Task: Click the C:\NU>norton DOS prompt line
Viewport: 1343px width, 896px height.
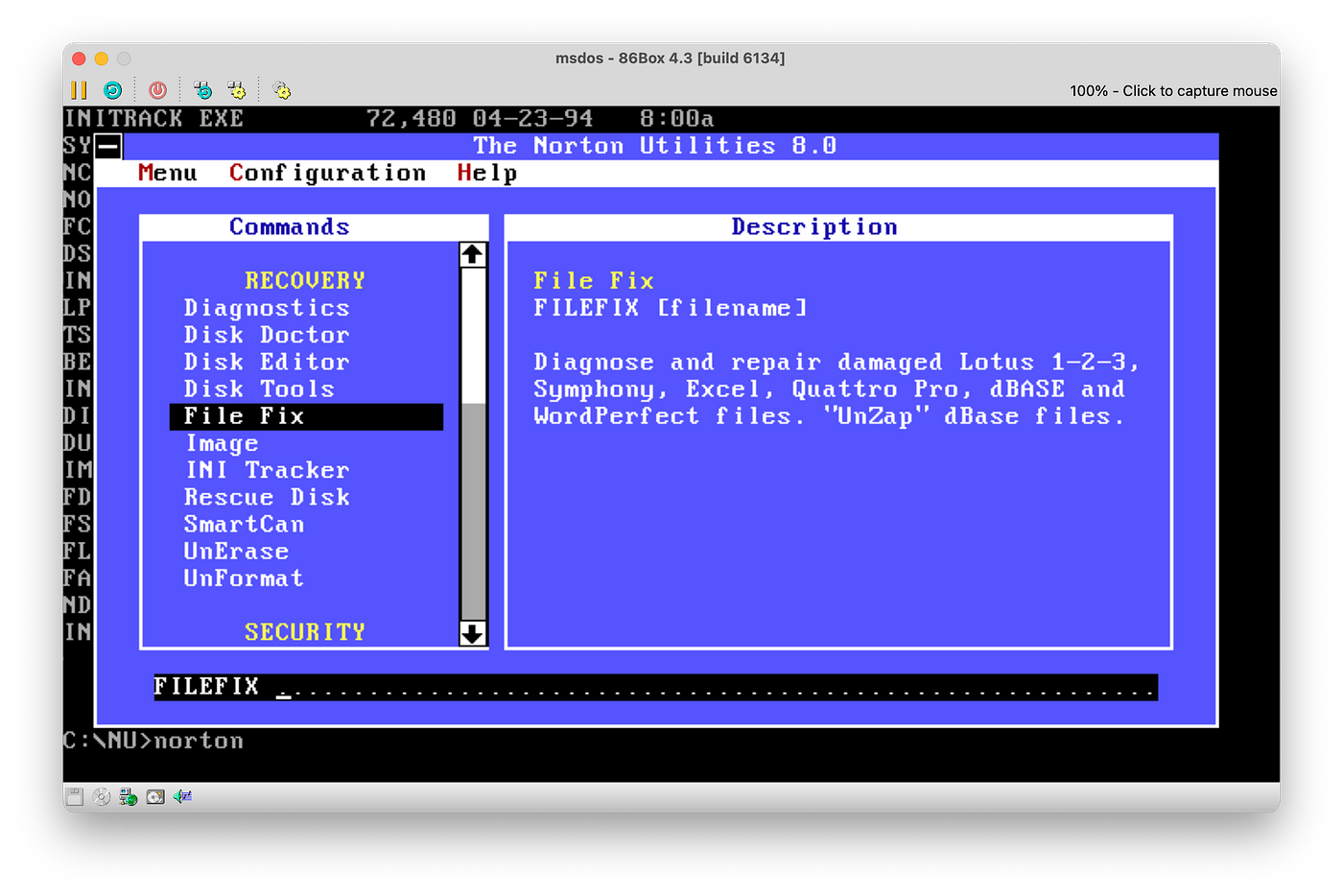Action: click(153, 741)
